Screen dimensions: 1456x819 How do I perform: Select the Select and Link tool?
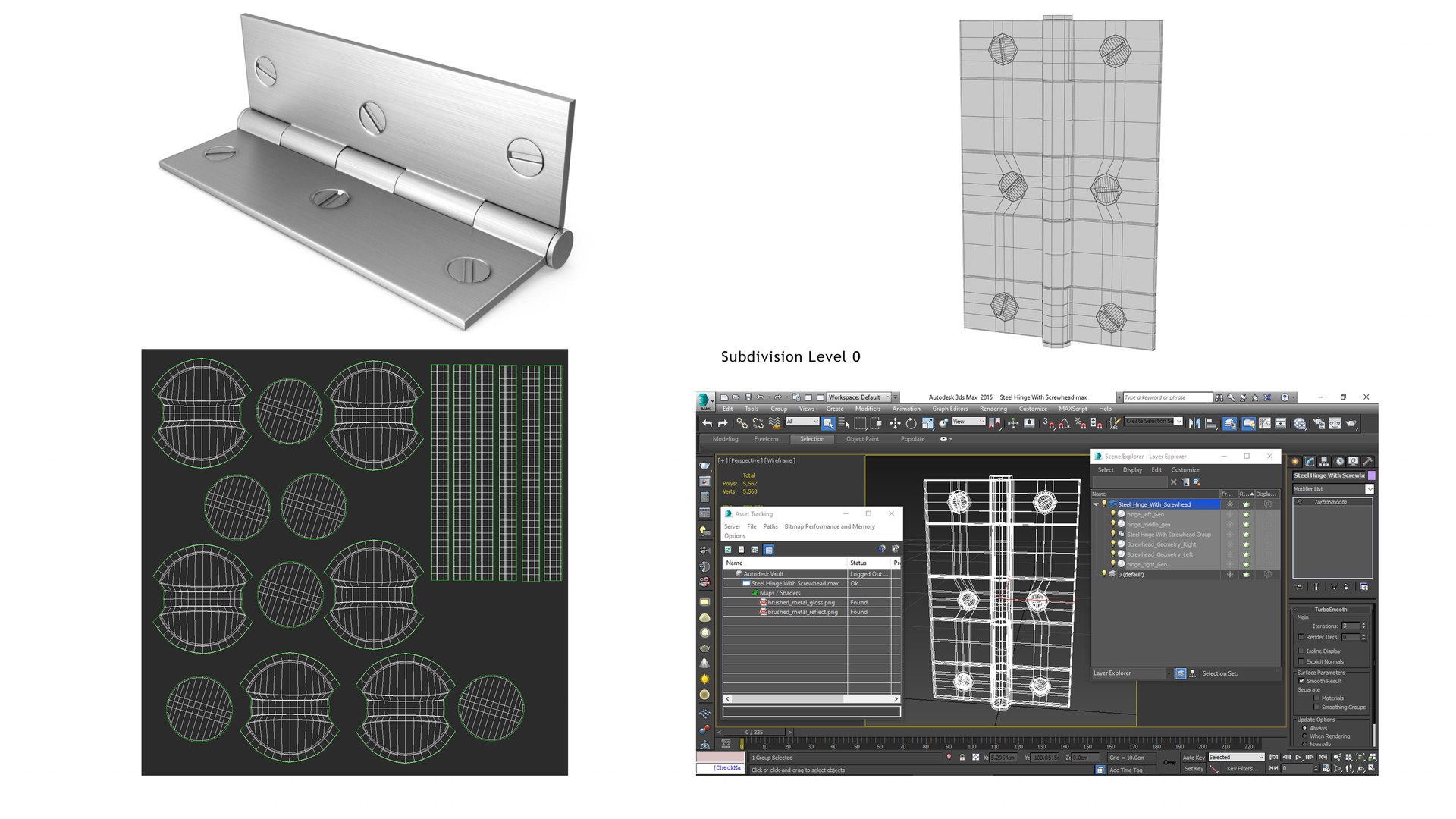[x=742, y=423]
